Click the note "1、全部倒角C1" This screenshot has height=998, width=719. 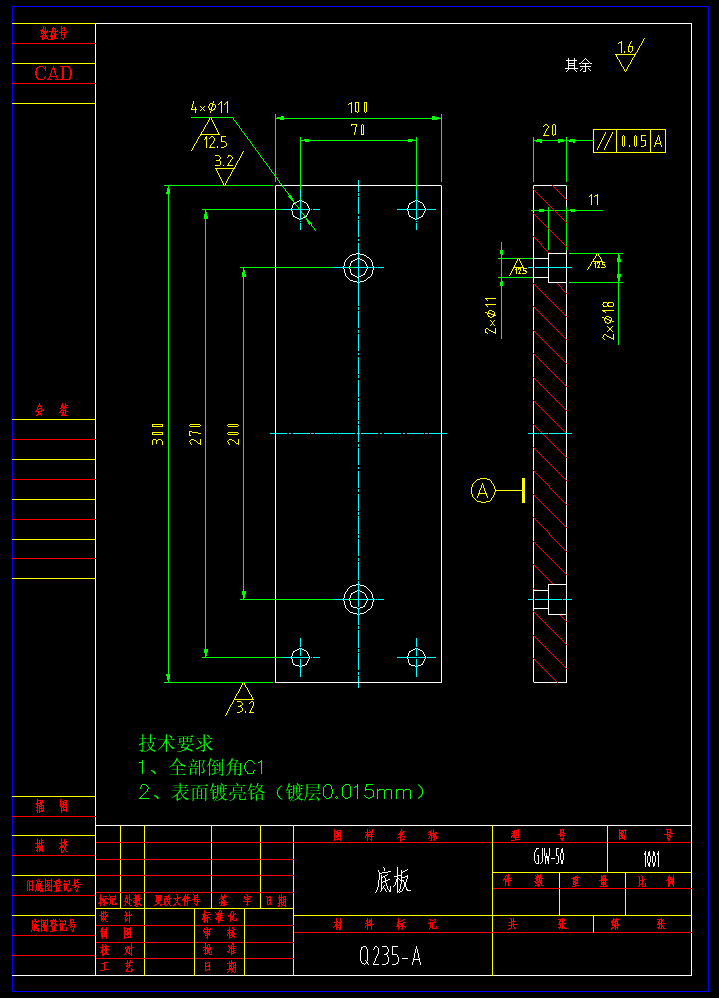click(201, 768)
